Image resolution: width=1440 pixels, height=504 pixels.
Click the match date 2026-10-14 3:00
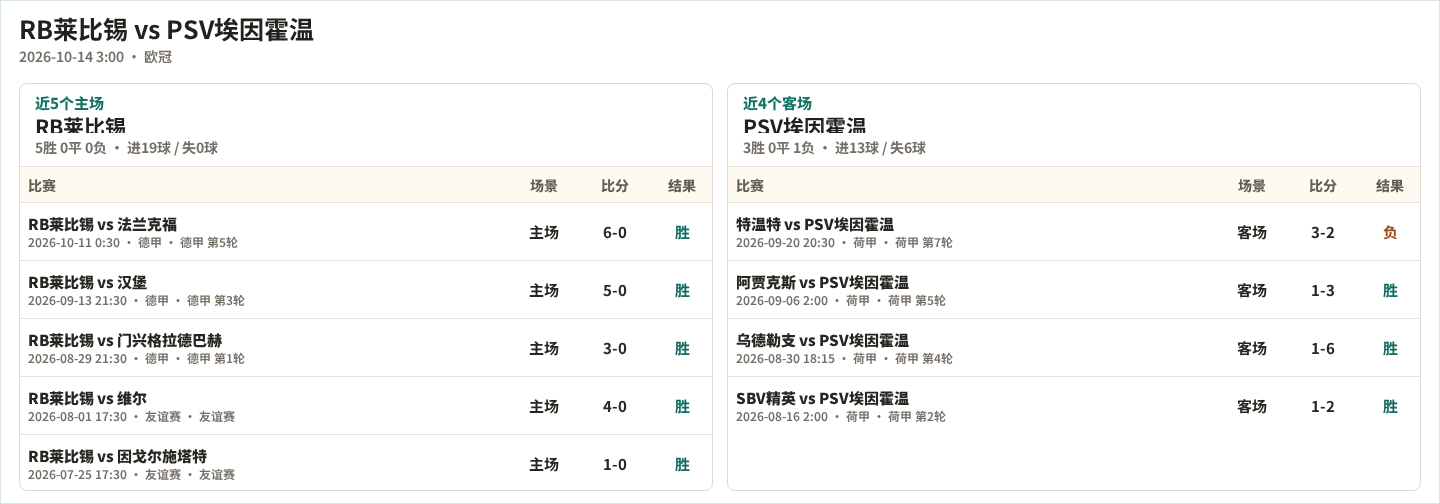click(x=72, y=57)
